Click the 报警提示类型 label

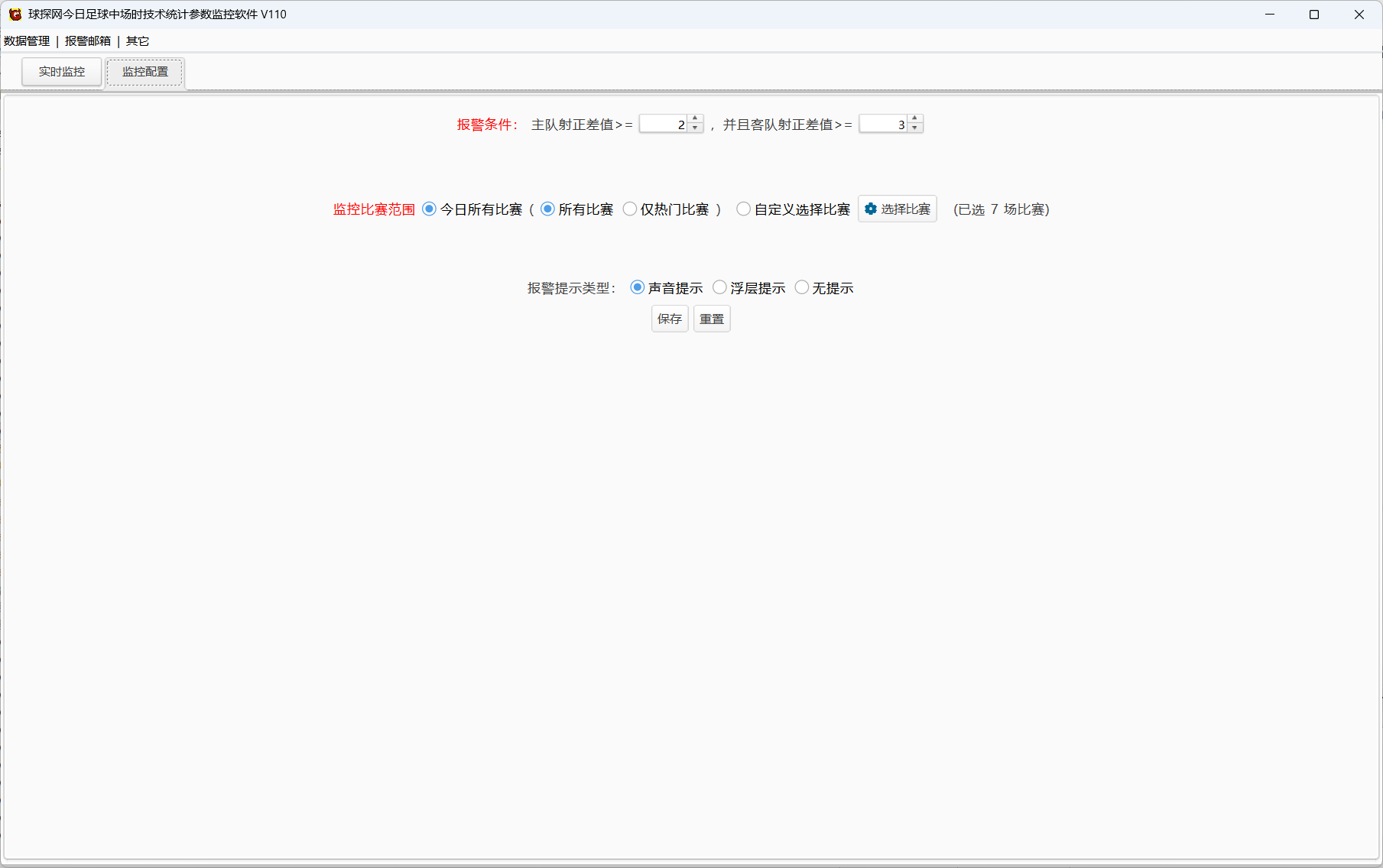[x=571, y=288]
